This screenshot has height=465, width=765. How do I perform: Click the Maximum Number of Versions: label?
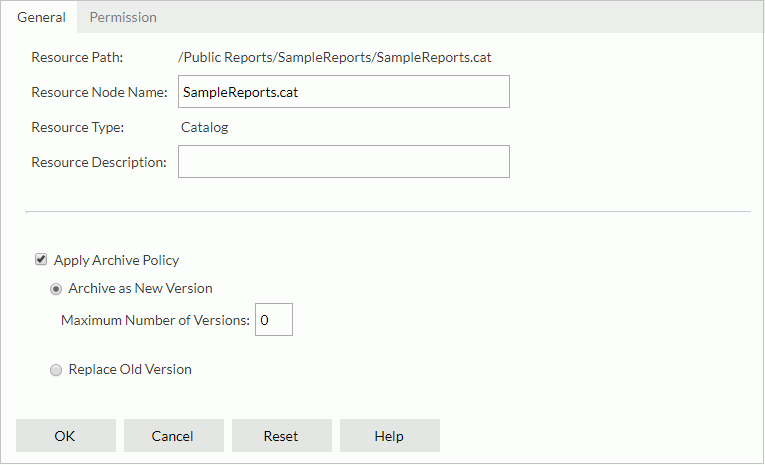[x=155, y=320]
